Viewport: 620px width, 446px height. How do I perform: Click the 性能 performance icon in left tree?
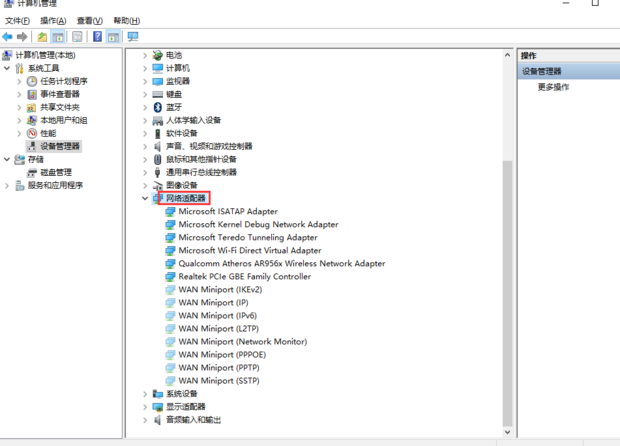[x=32, y=133]
